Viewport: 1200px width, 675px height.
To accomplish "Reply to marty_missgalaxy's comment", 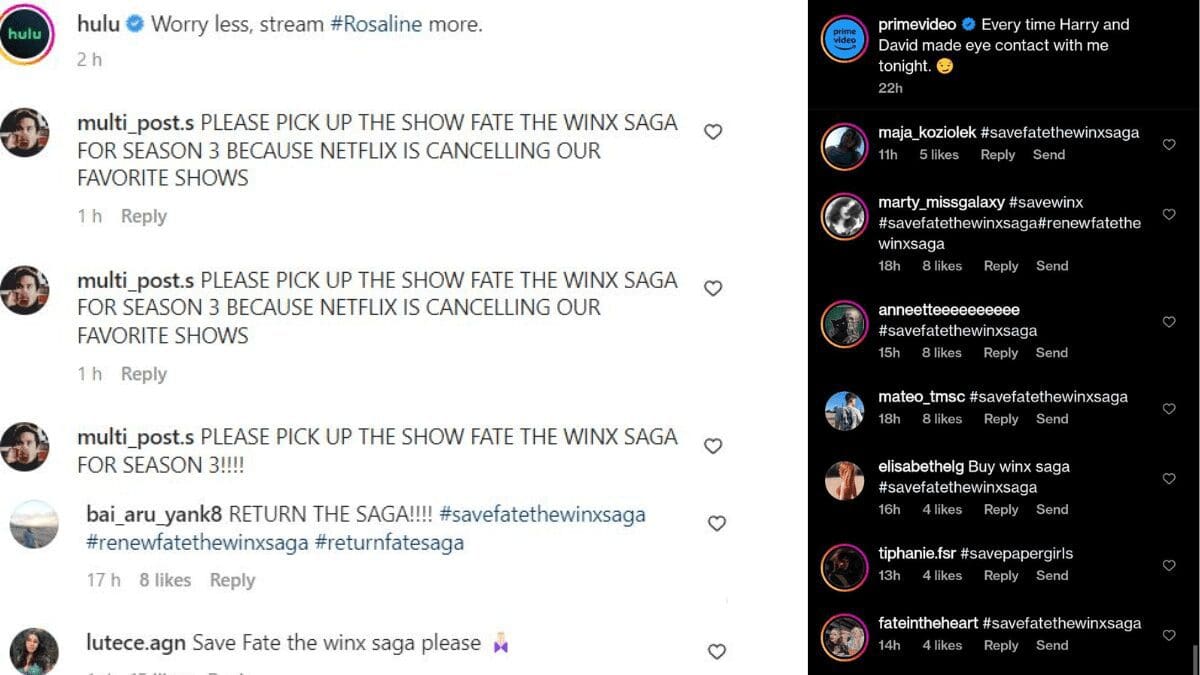I will (1001, 266).
